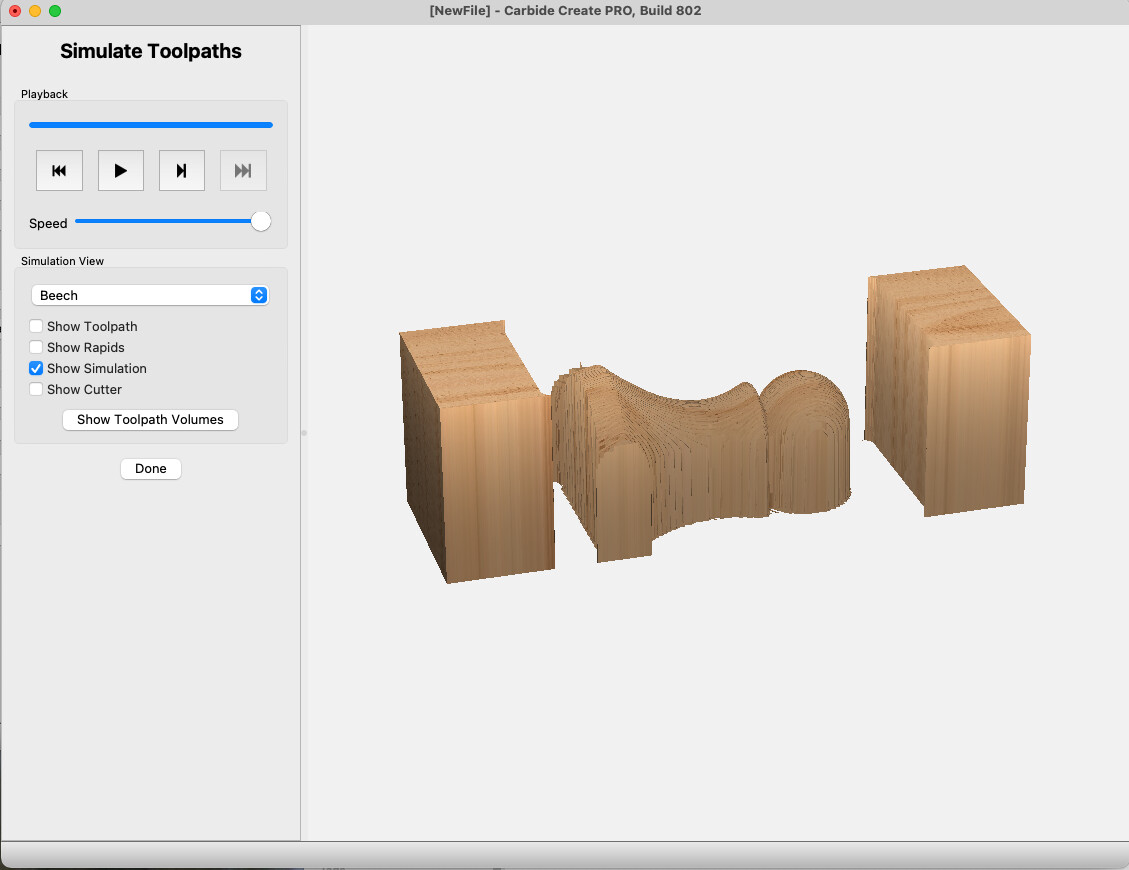The height and width of the screenshot is (870, 1129).
Task: Turn on the Show Cutter checkbox
Action: pyautogui.click(x=37, y=390)
